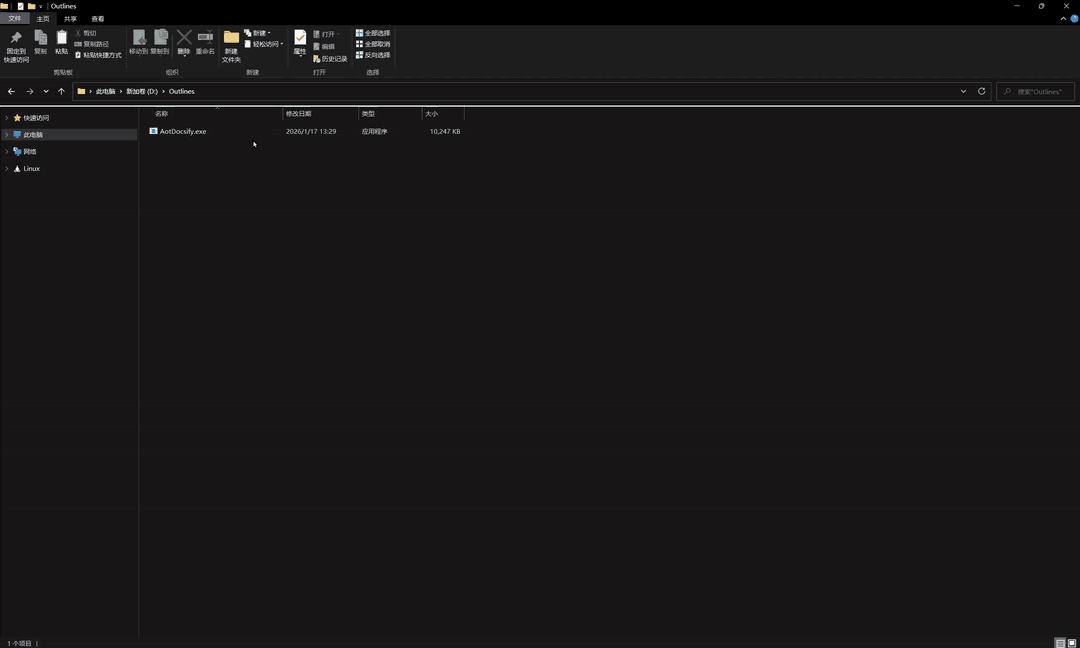Image resolution: width=1080 pixels, height=648 pixels.
Task: Open the address bar history dropdown
Action: [x=963, y=91]
